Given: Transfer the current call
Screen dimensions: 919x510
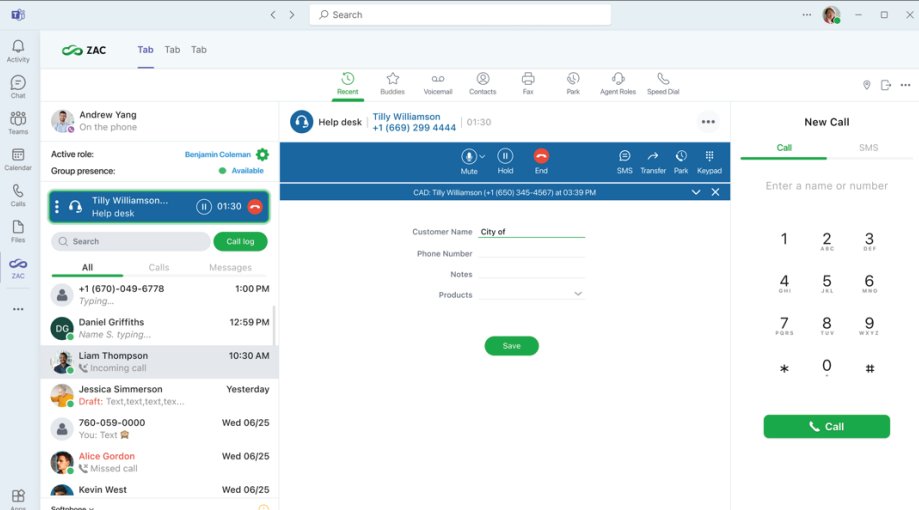Looking at the screenshot, I should pos(653,162).
